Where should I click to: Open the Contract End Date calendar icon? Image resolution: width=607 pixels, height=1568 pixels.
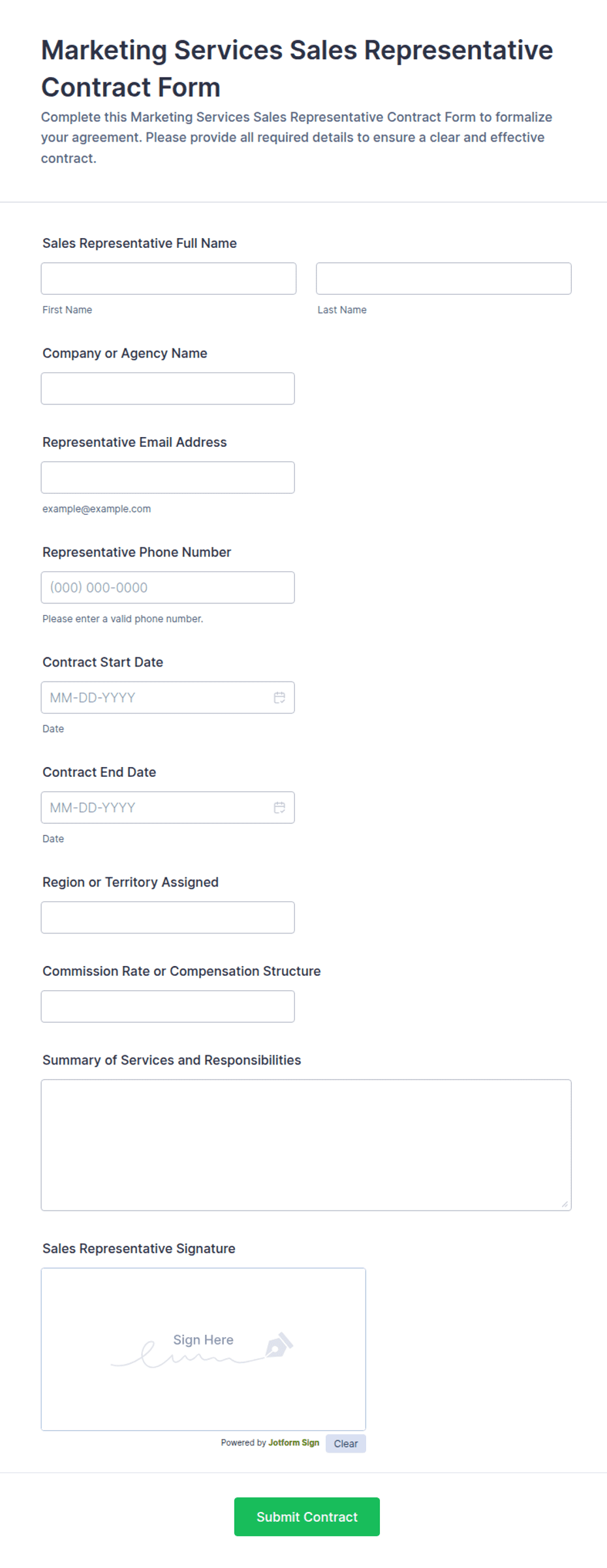pos(279,807)
